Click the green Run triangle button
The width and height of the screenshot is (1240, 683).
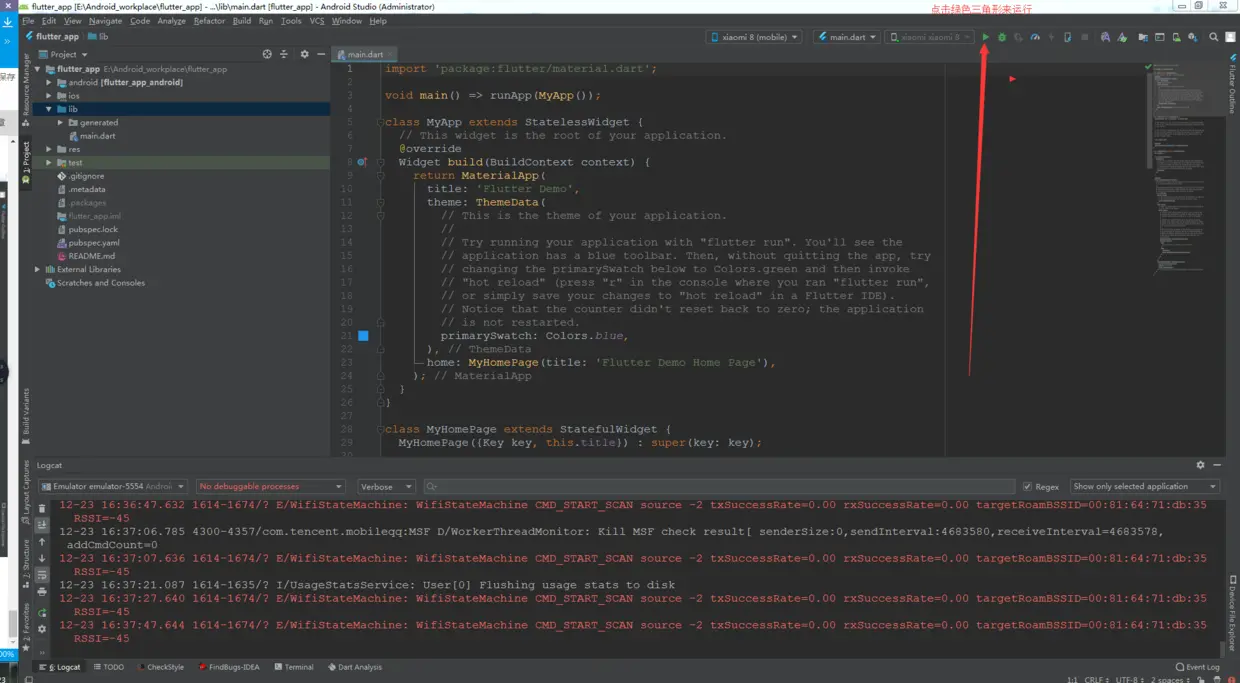click(x=985, y=37)
